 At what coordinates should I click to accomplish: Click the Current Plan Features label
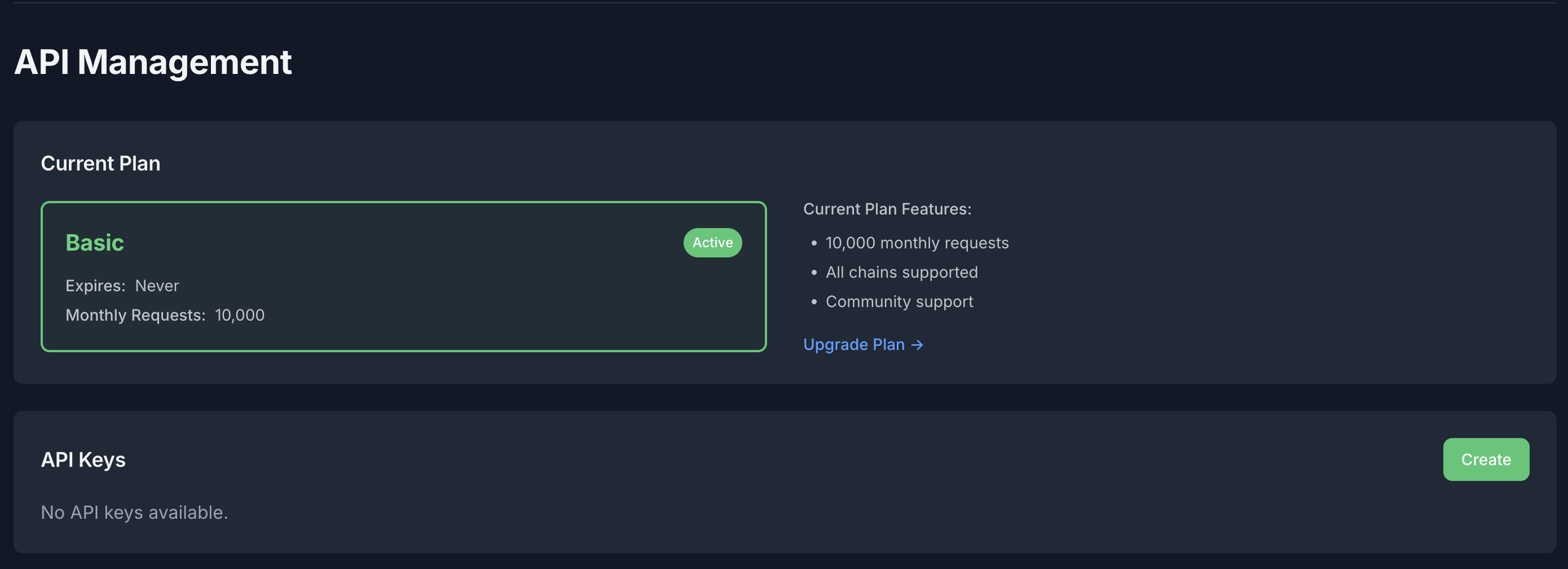(x=887, y=209)
